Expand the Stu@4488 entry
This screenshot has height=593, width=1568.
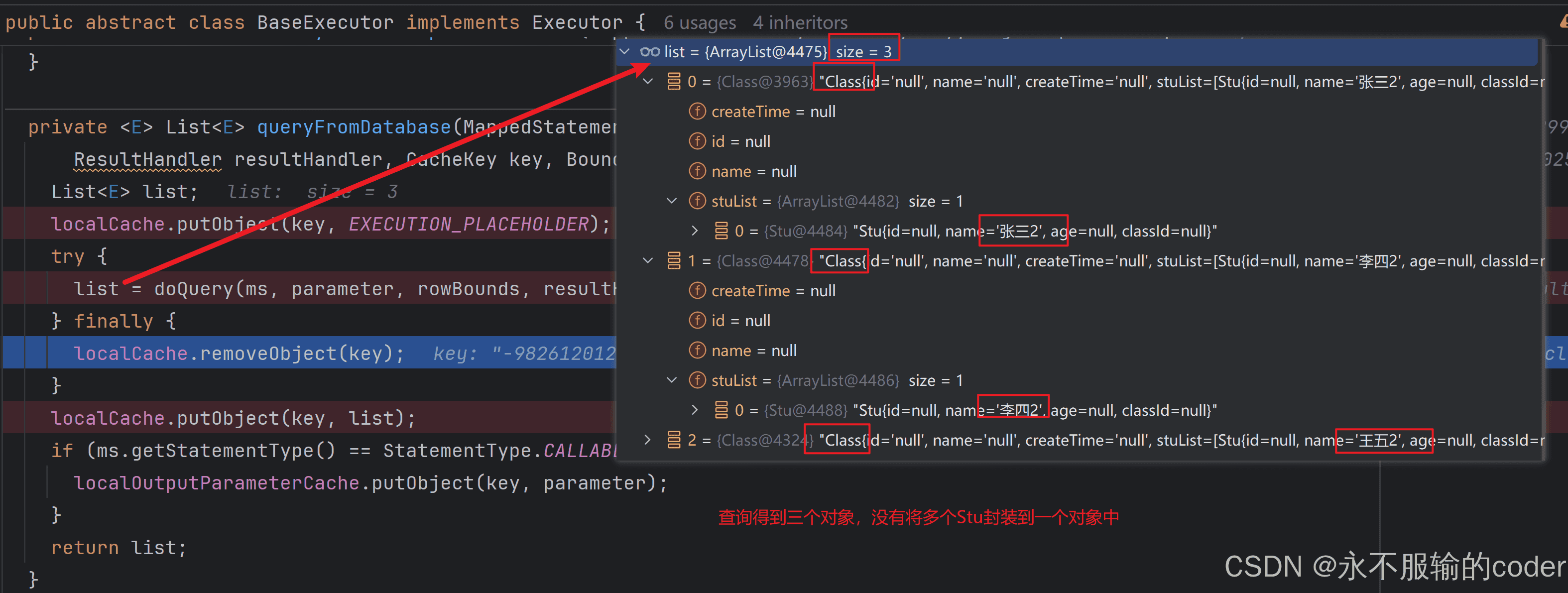point(695,410)
